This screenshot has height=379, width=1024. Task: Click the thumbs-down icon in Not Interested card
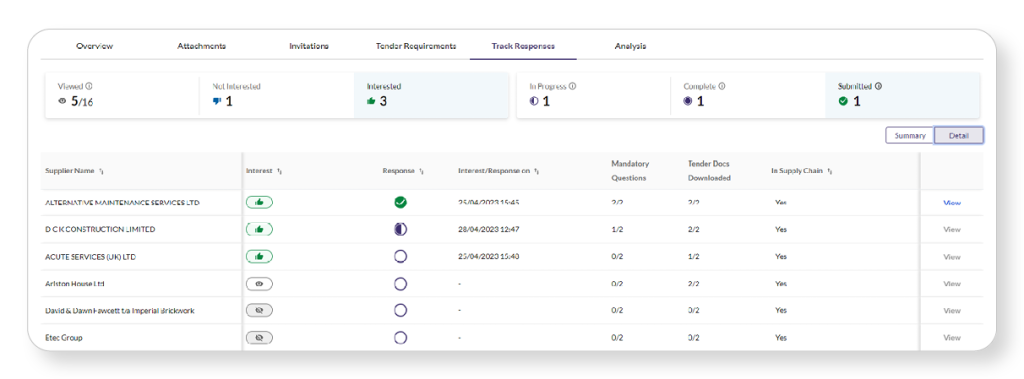point(217,101)
